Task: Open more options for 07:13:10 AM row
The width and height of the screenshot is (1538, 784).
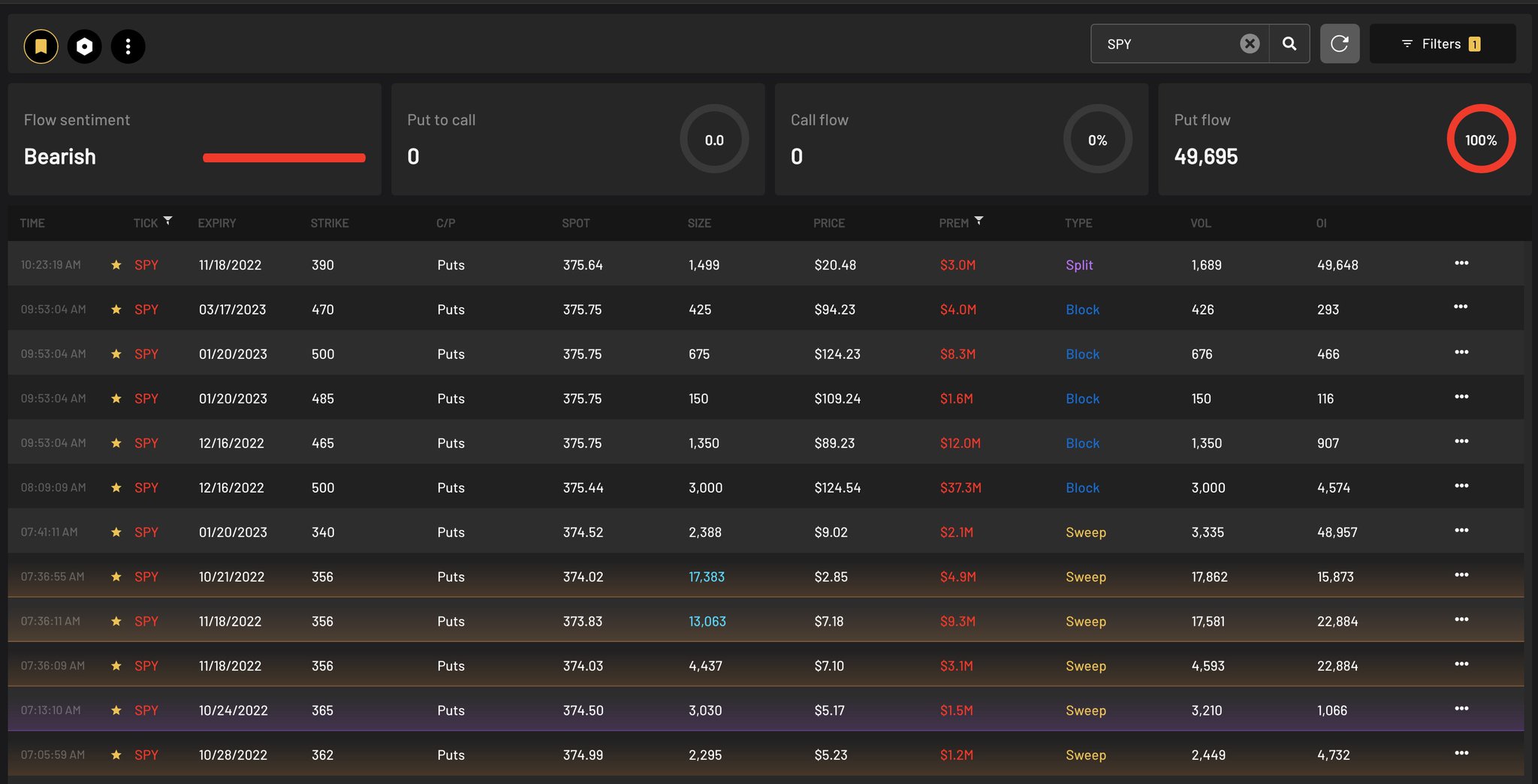Action: (x=1461, y=708)
